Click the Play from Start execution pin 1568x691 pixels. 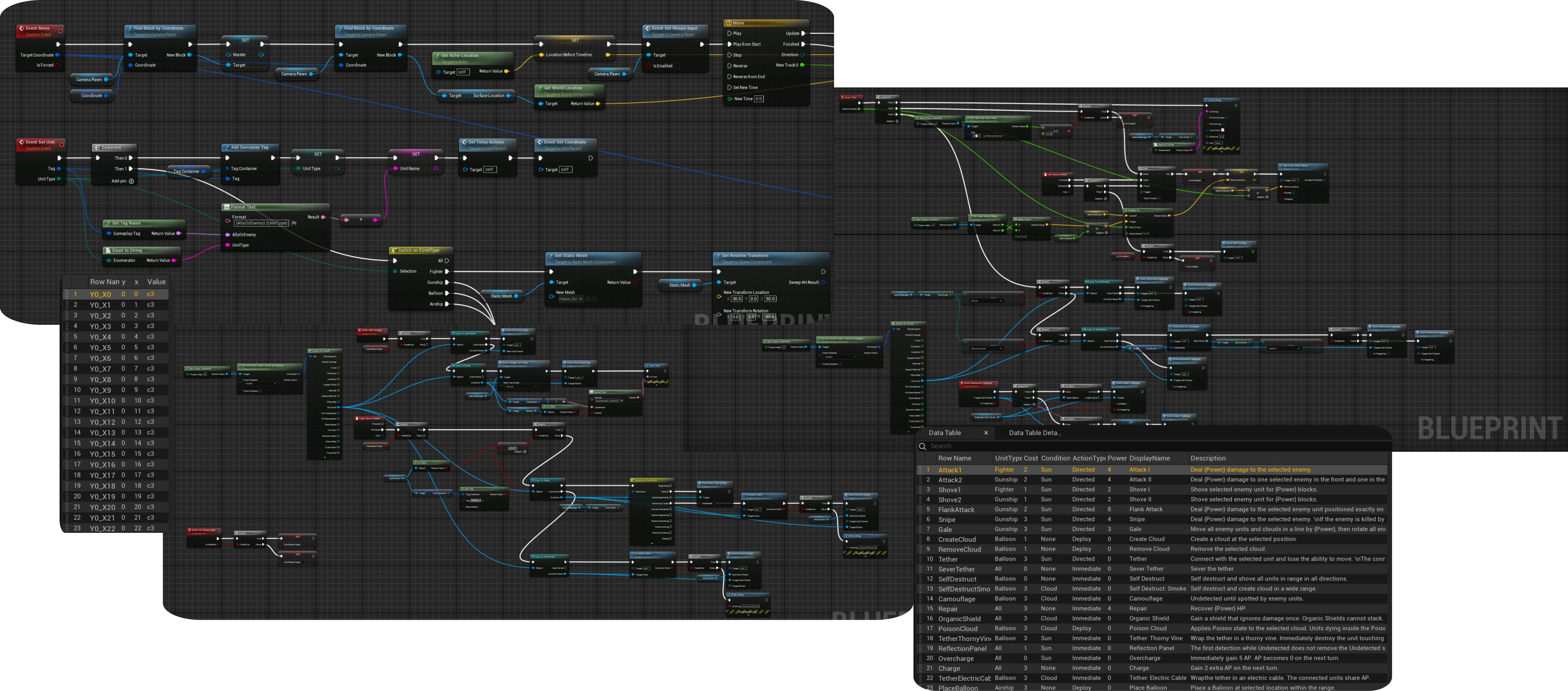[730, 45]
